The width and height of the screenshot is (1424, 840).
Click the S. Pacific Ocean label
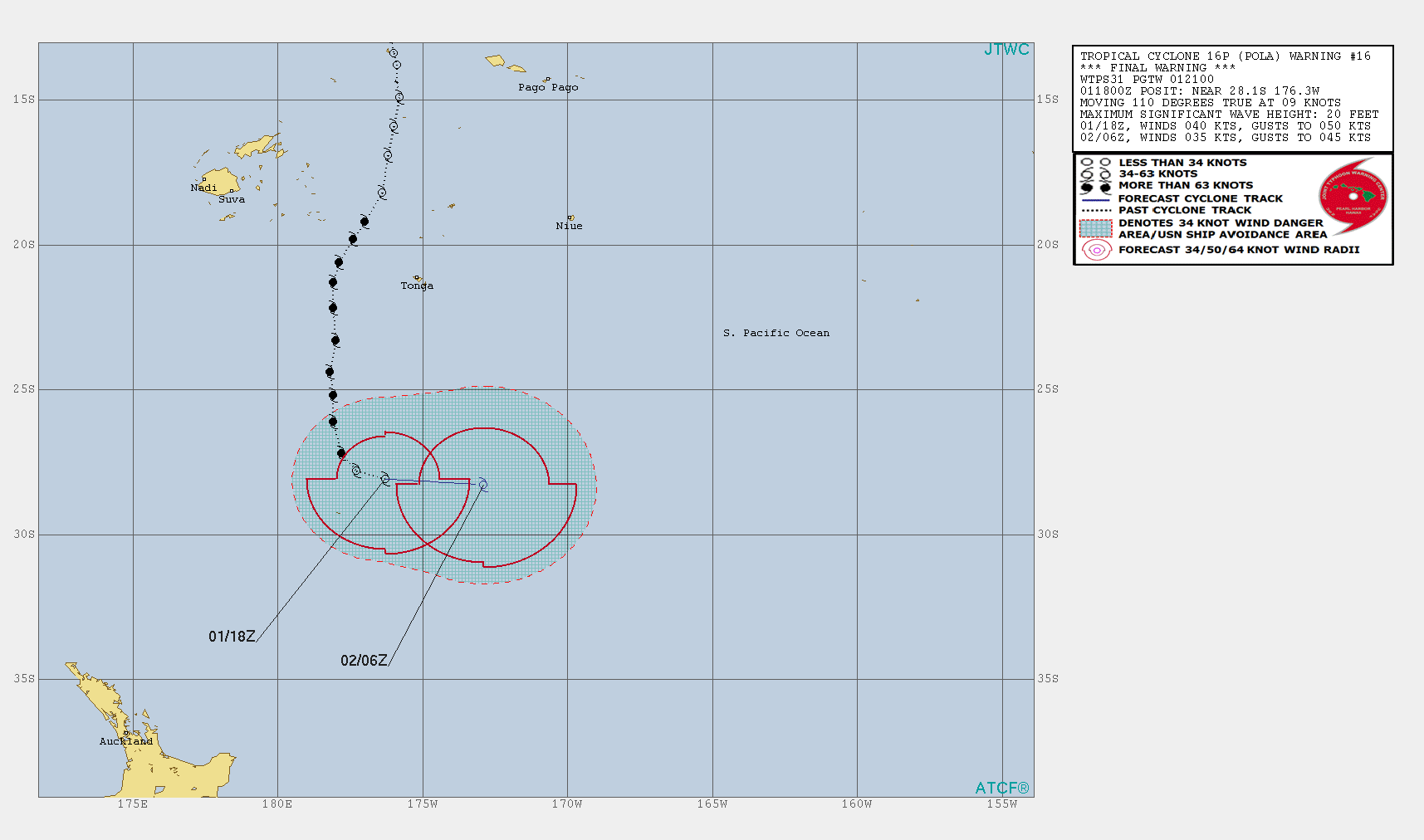tap(776, 333)
